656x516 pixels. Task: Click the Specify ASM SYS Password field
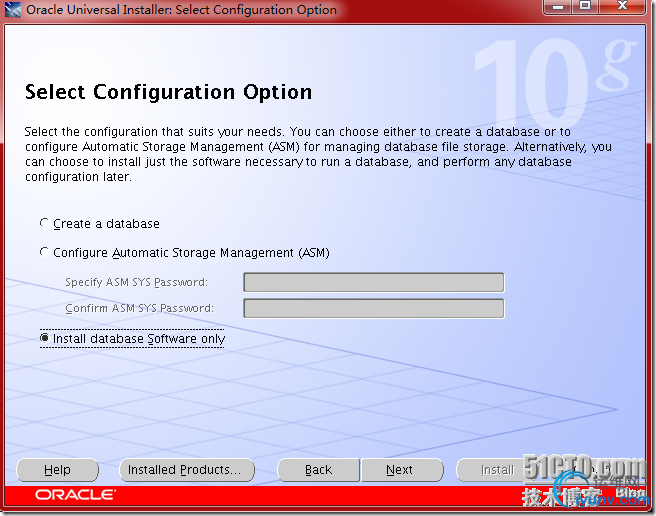[x=374, y=282]
